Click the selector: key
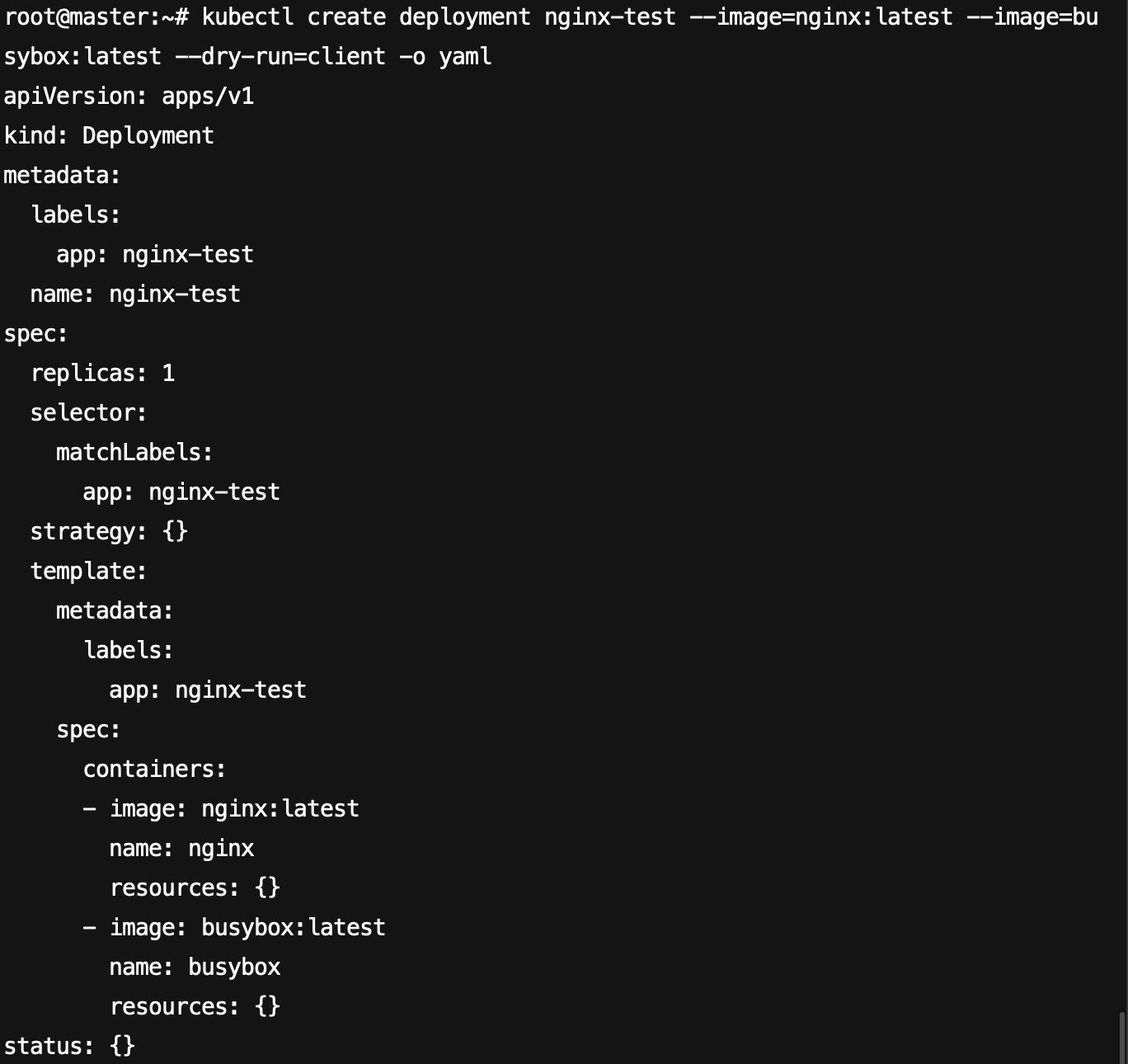This screenshot has height=1064, width=1128. [x=89, y=412]
